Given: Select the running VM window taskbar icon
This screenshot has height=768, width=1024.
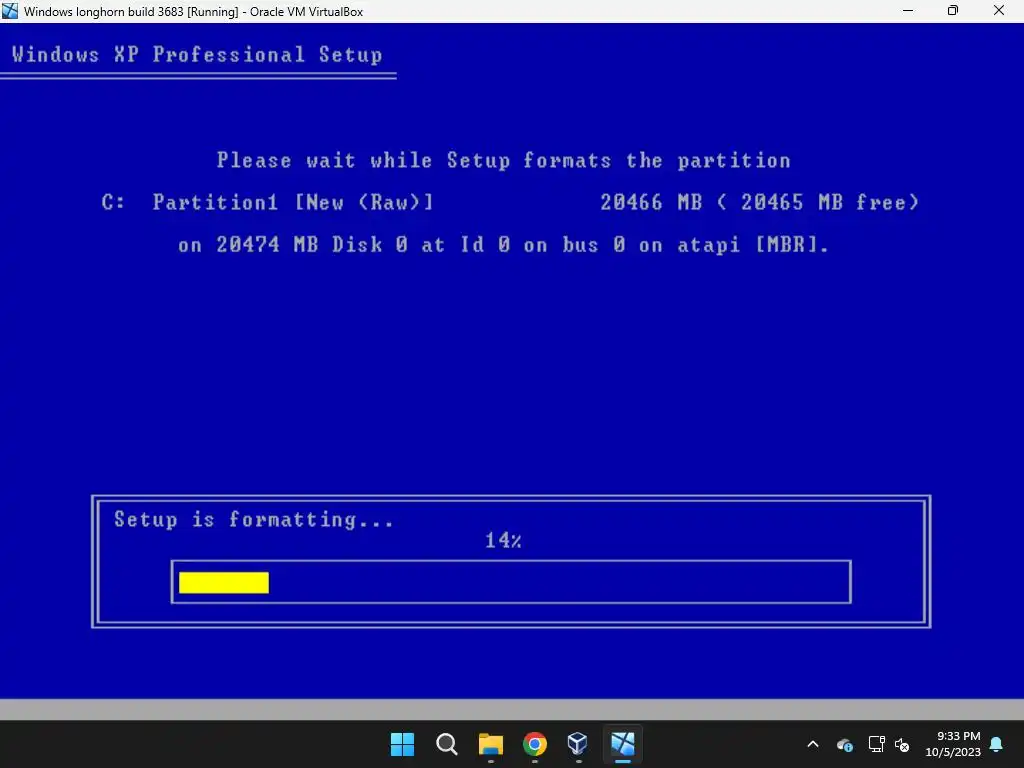Looking at the screenshot, I should 622,744.
